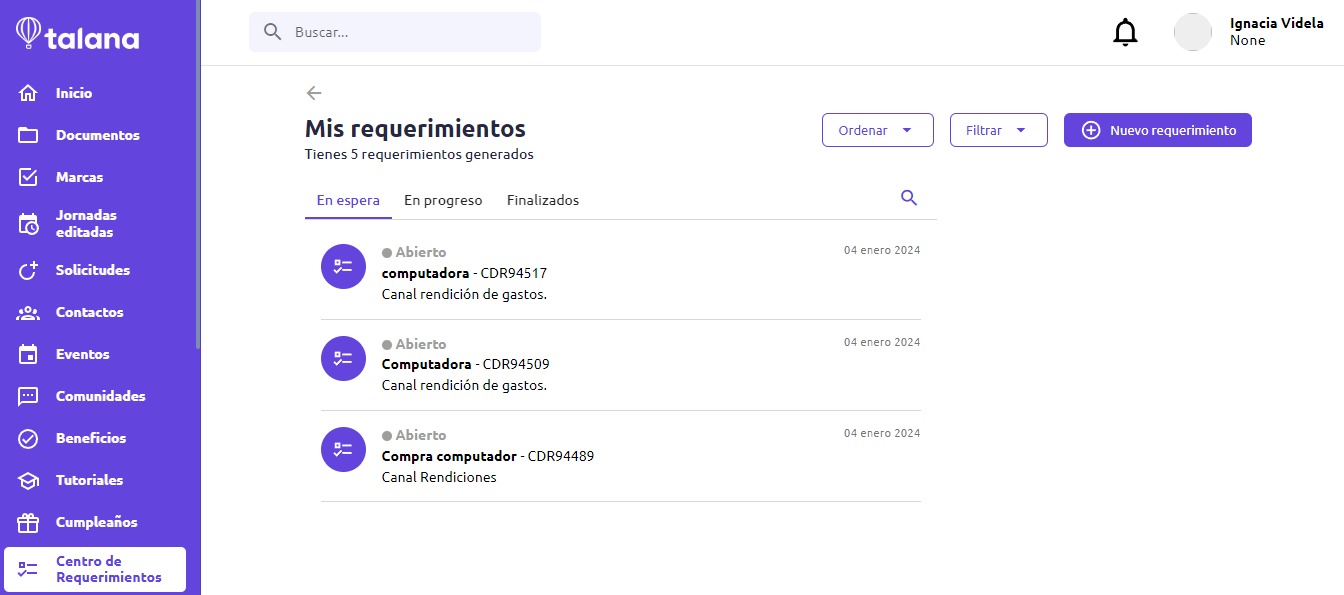
Task: Click the Nuevo requerimiento button
Action: (x=1157, y=130)
